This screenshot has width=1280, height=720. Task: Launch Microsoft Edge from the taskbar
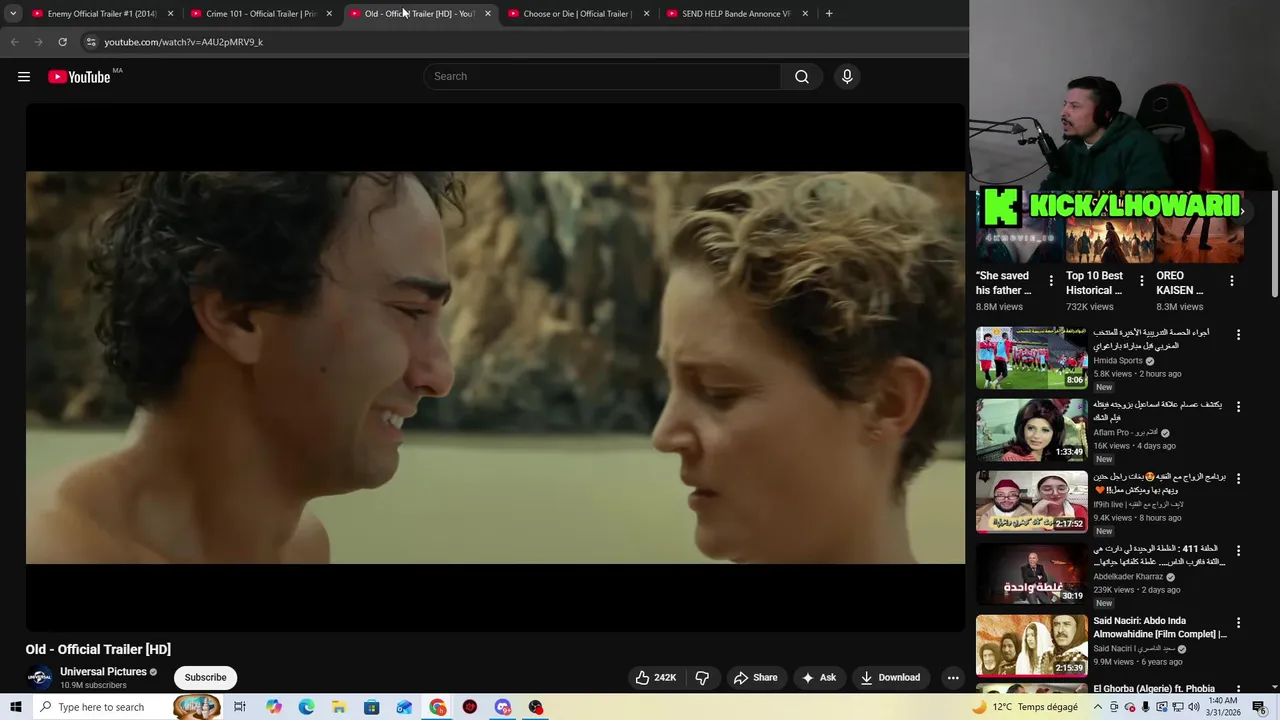point(306,707)
